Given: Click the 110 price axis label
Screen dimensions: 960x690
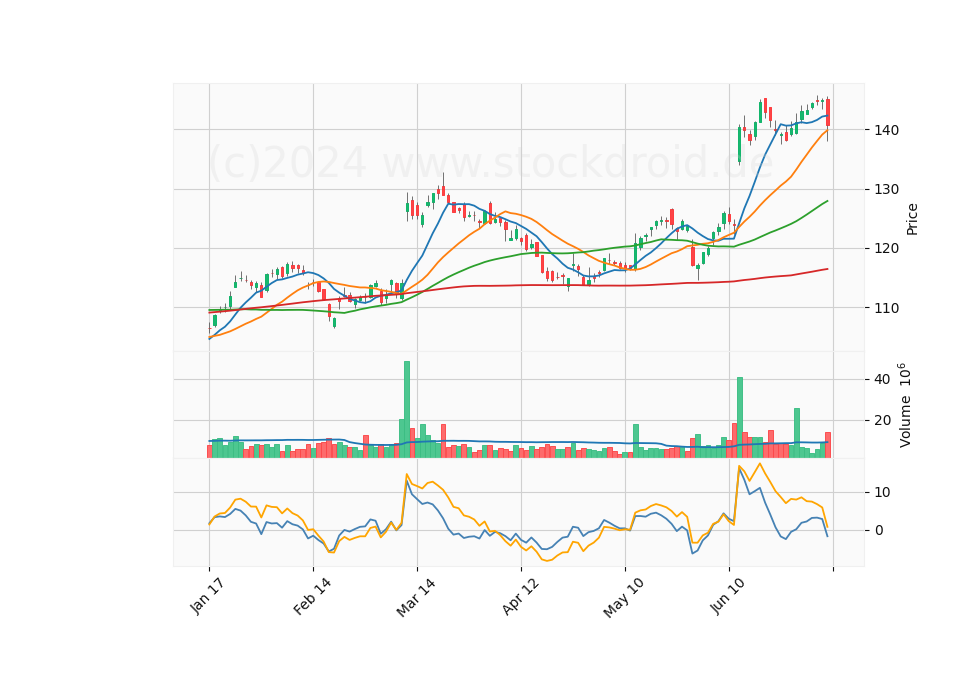Looking at the screenshot, I should pos(887,308).
